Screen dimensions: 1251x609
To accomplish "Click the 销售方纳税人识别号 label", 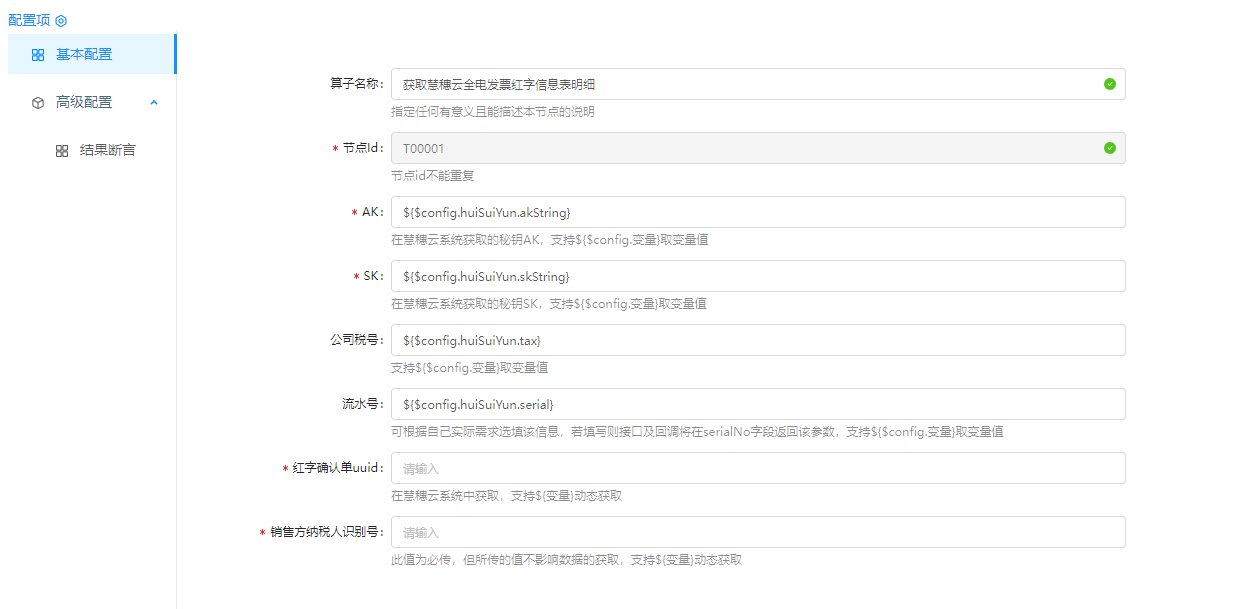I will [x=327, y=532].
